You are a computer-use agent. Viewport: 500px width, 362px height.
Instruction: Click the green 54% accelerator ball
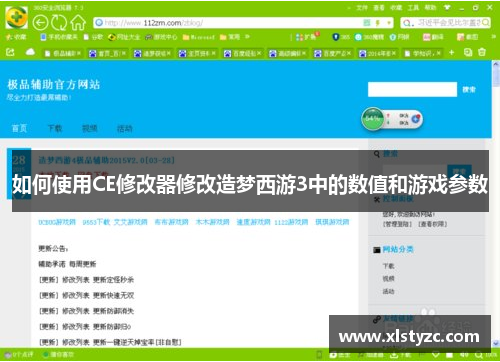[x=373, y=119]
